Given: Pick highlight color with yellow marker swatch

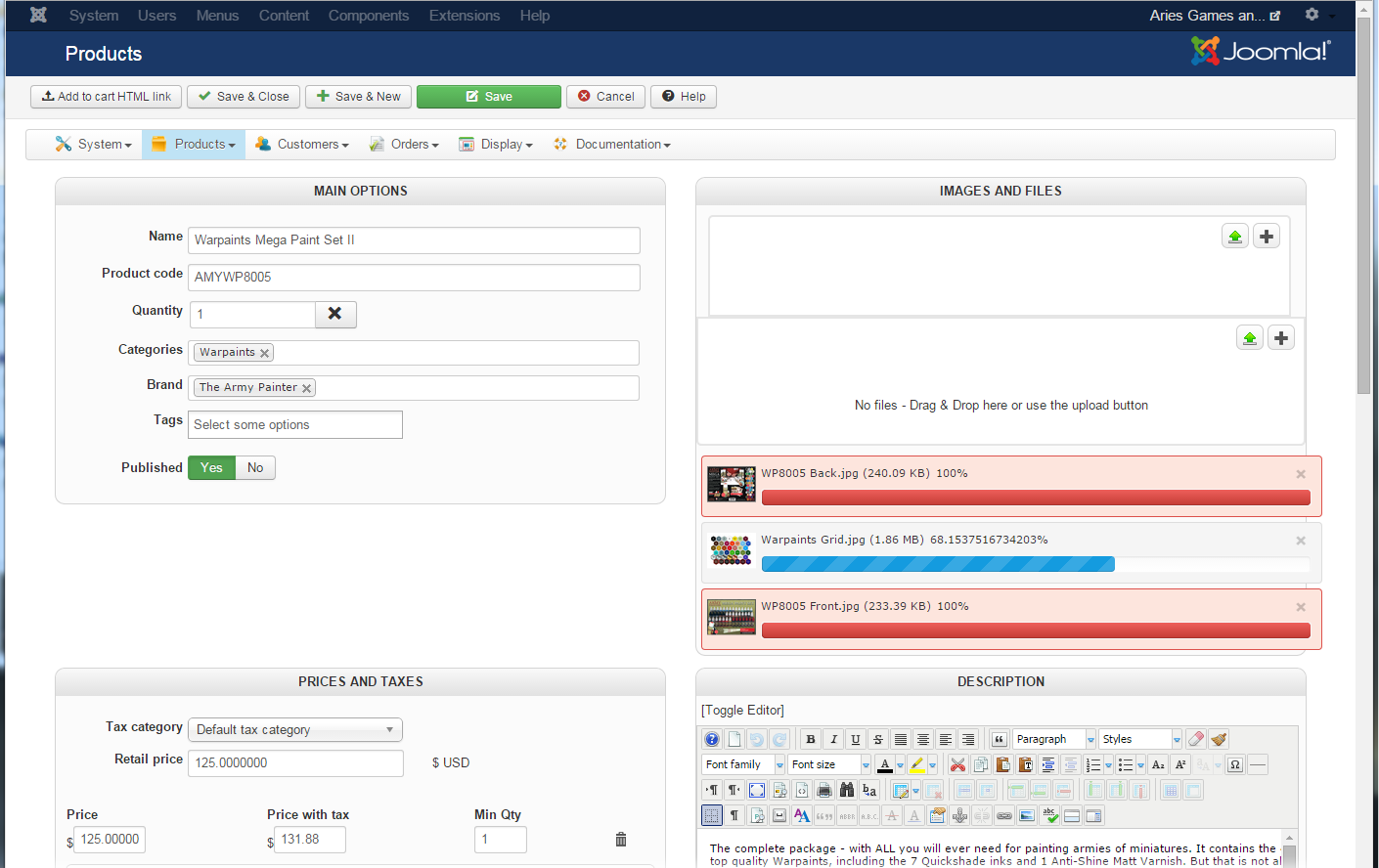Looking at the screenshot, I should point(916,764).
